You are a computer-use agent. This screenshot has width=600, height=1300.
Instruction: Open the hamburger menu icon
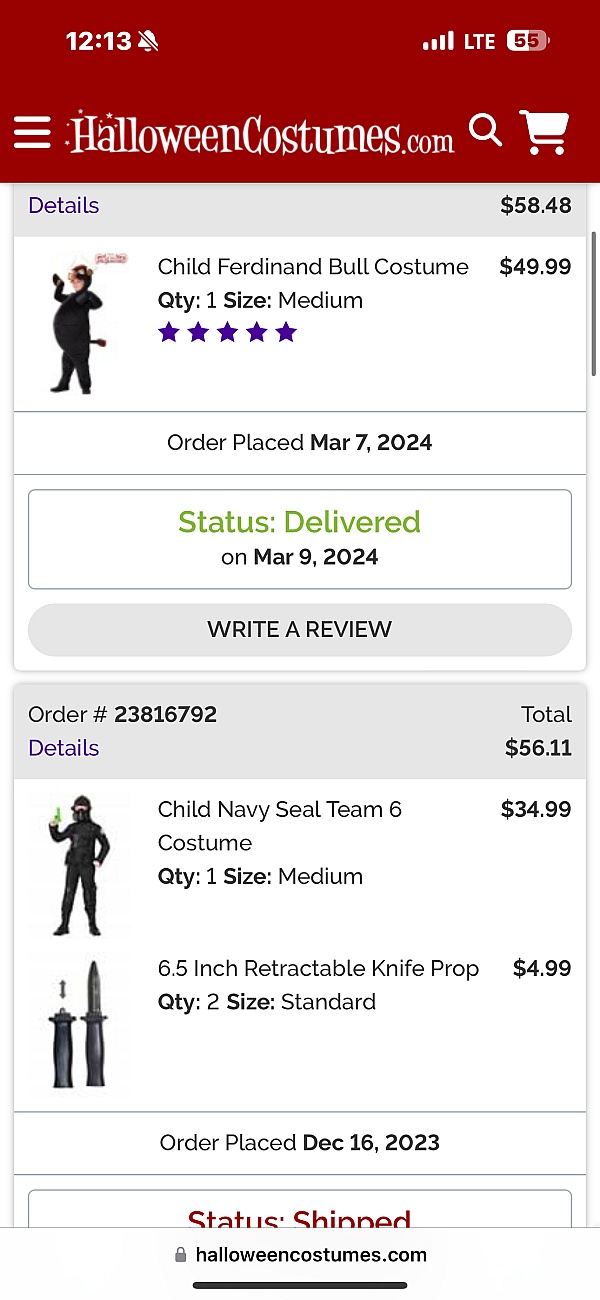pyautogui.click(x=32, y=132)
